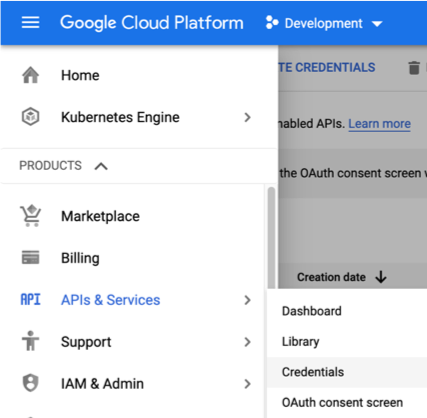Click the PRODUCTS section header label
Viewport: 427px width, 418px height.
50,166
